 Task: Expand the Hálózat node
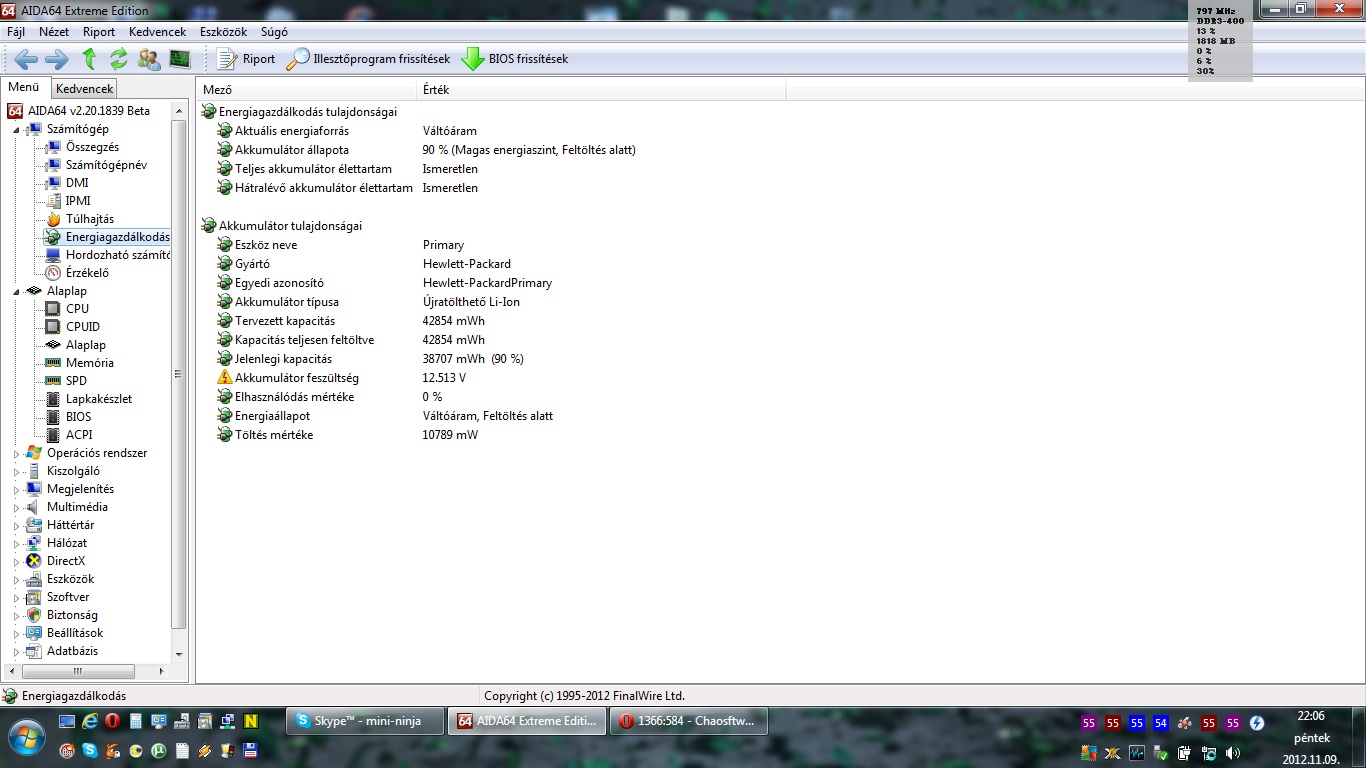16,543
